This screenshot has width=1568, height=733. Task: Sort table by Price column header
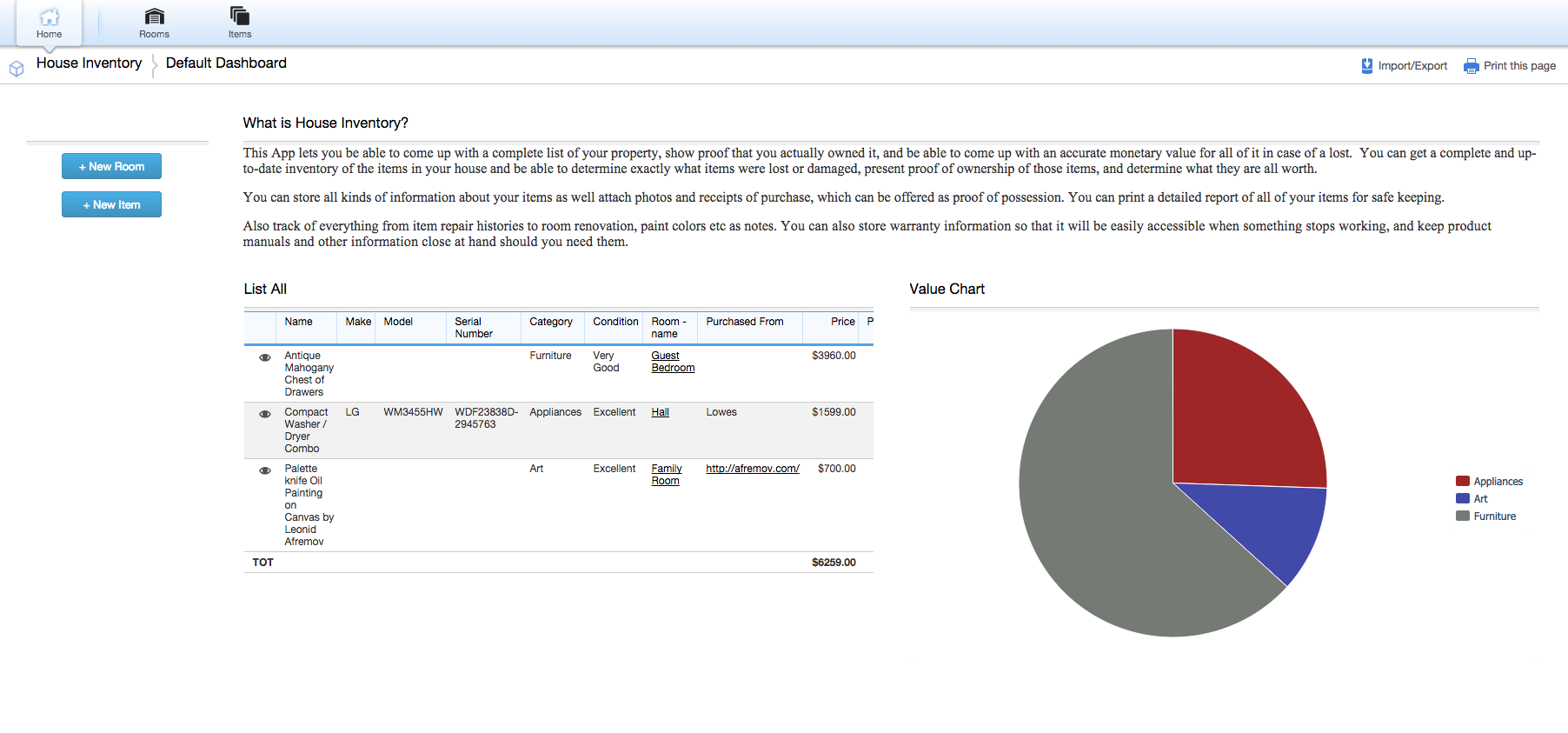point(843,322)
